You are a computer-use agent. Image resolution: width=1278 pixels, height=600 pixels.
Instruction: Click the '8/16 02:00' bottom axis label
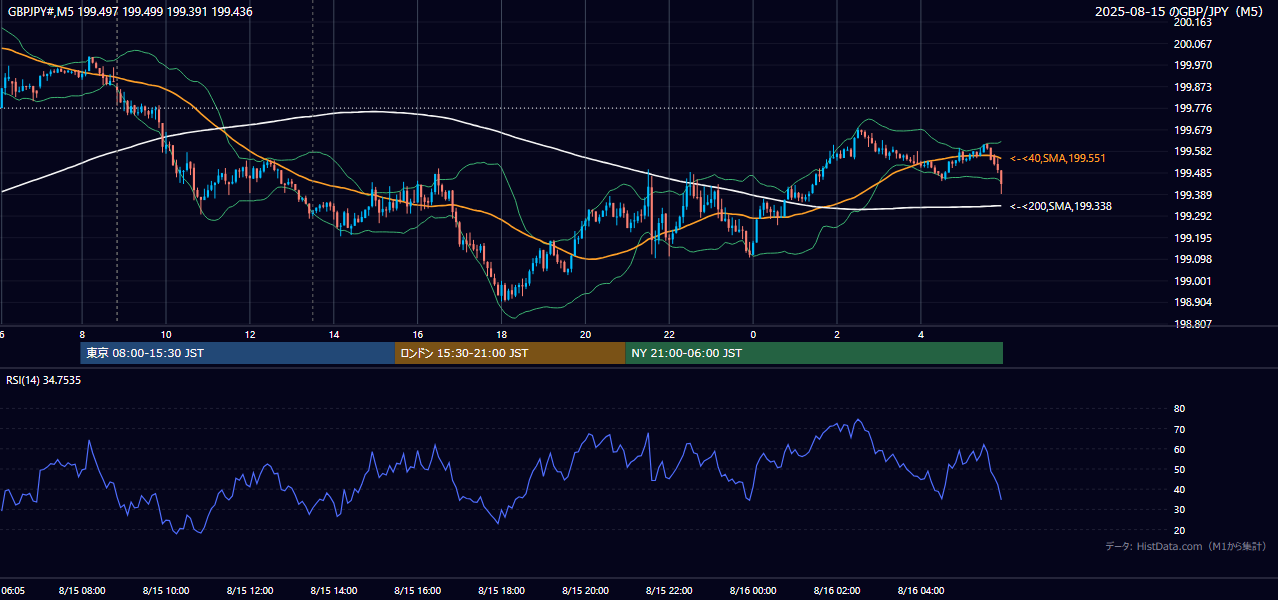click(x=837, y=591)
